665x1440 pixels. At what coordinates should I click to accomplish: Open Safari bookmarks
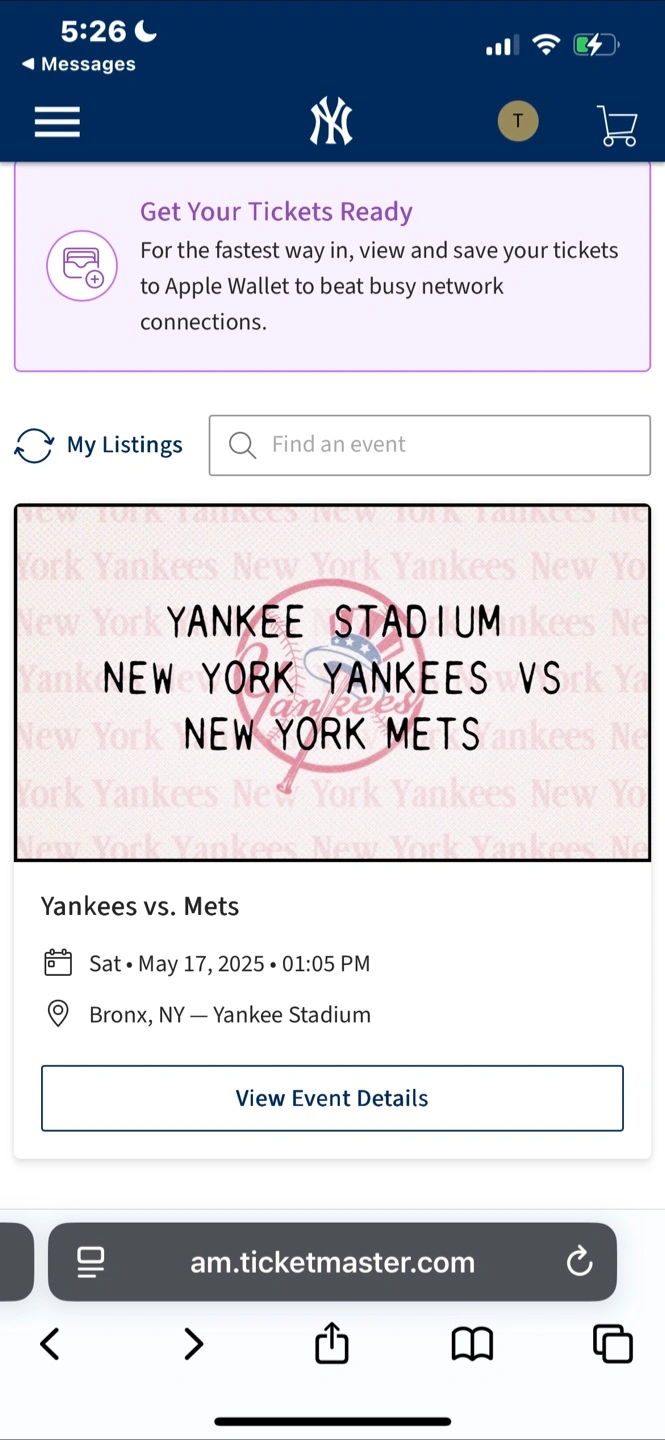point(472,1344)
